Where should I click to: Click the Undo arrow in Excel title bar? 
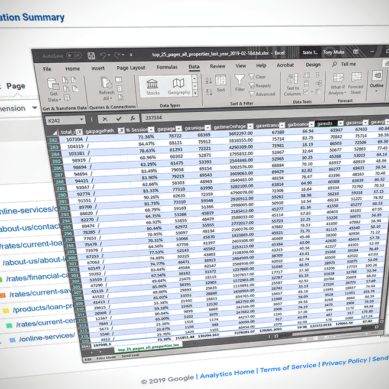pyautogui.click(x=103, y=55)
